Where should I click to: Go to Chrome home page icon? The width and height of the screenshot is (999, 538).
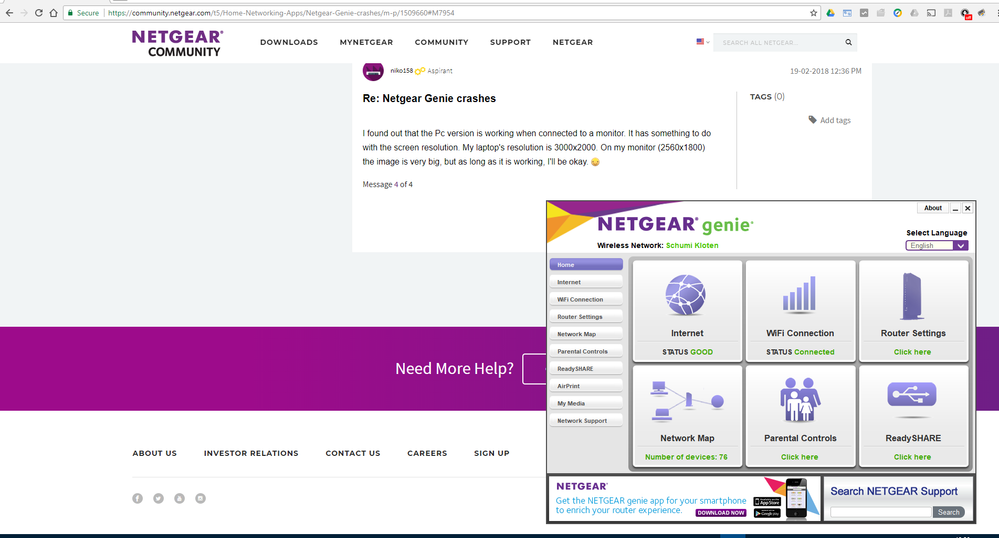[54, 13]
